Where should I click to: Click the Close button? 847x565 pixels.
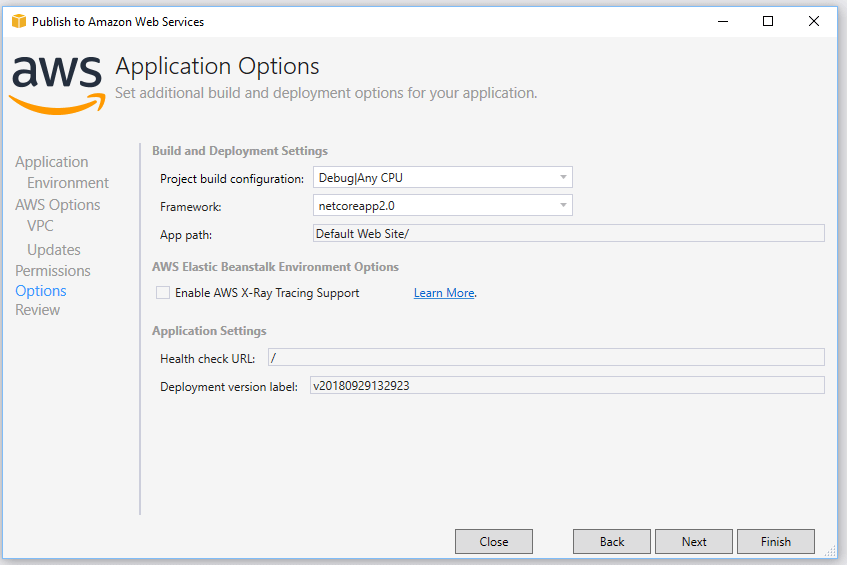494,541
